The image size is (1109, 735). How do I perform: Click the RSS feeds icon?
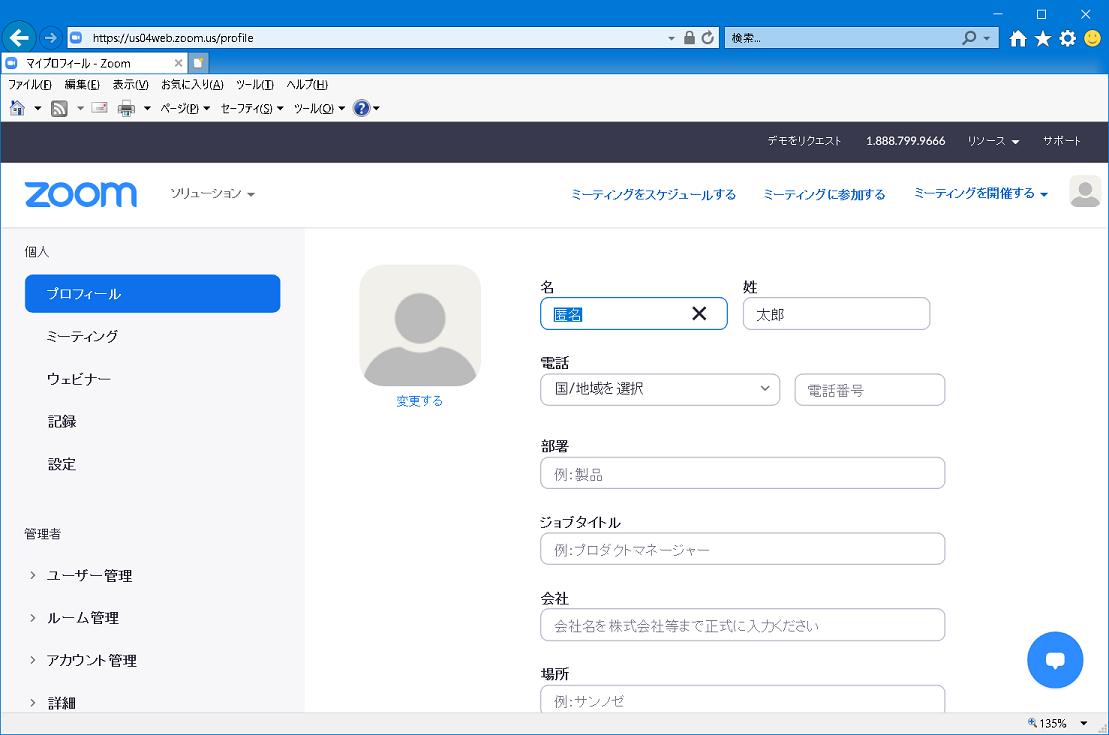click(59, 108)
